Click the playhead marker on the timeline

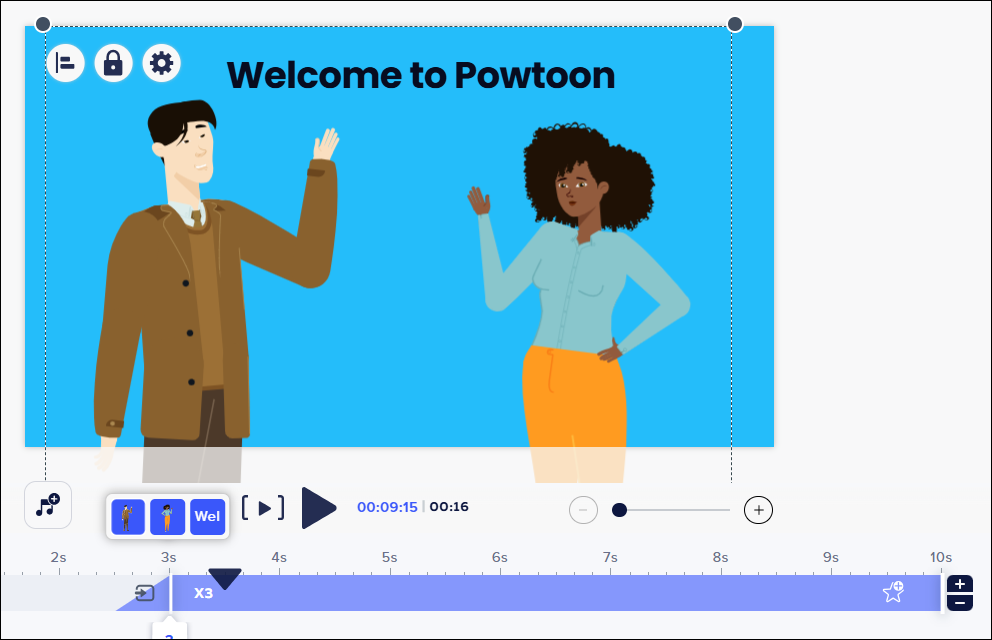pos(225,578)
